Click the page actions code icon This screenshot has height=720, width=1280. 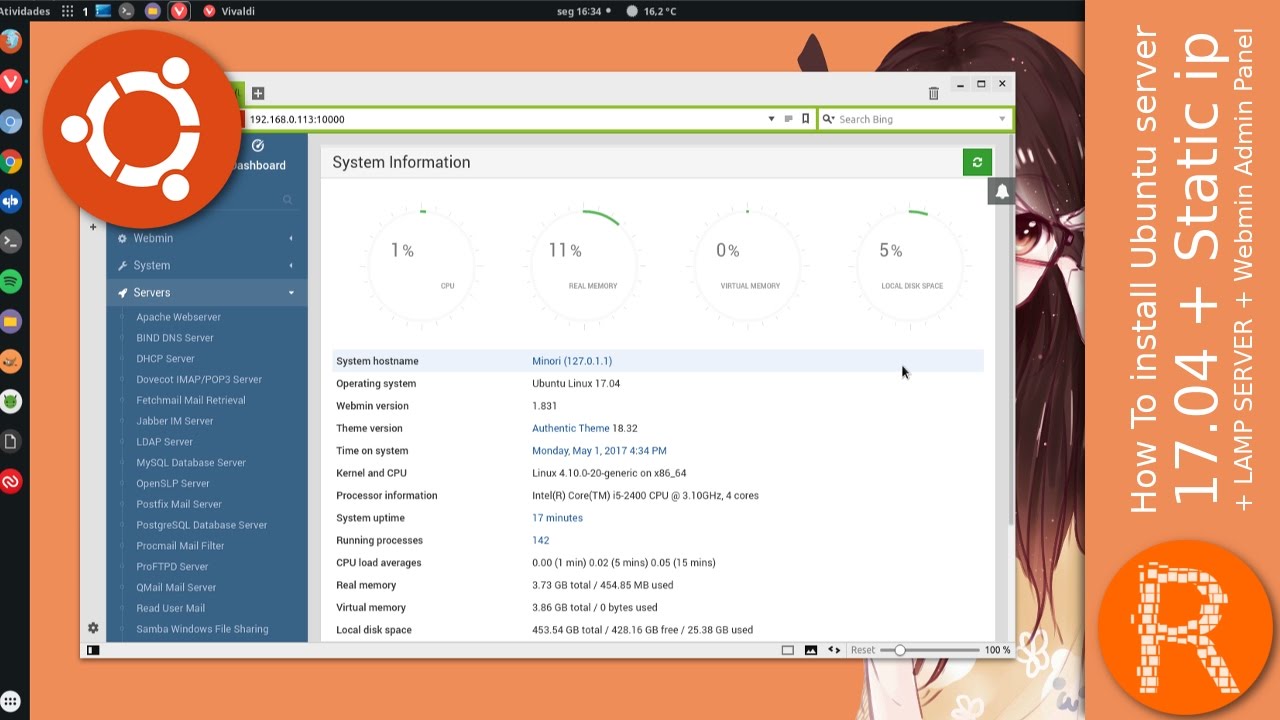point(834,650)
